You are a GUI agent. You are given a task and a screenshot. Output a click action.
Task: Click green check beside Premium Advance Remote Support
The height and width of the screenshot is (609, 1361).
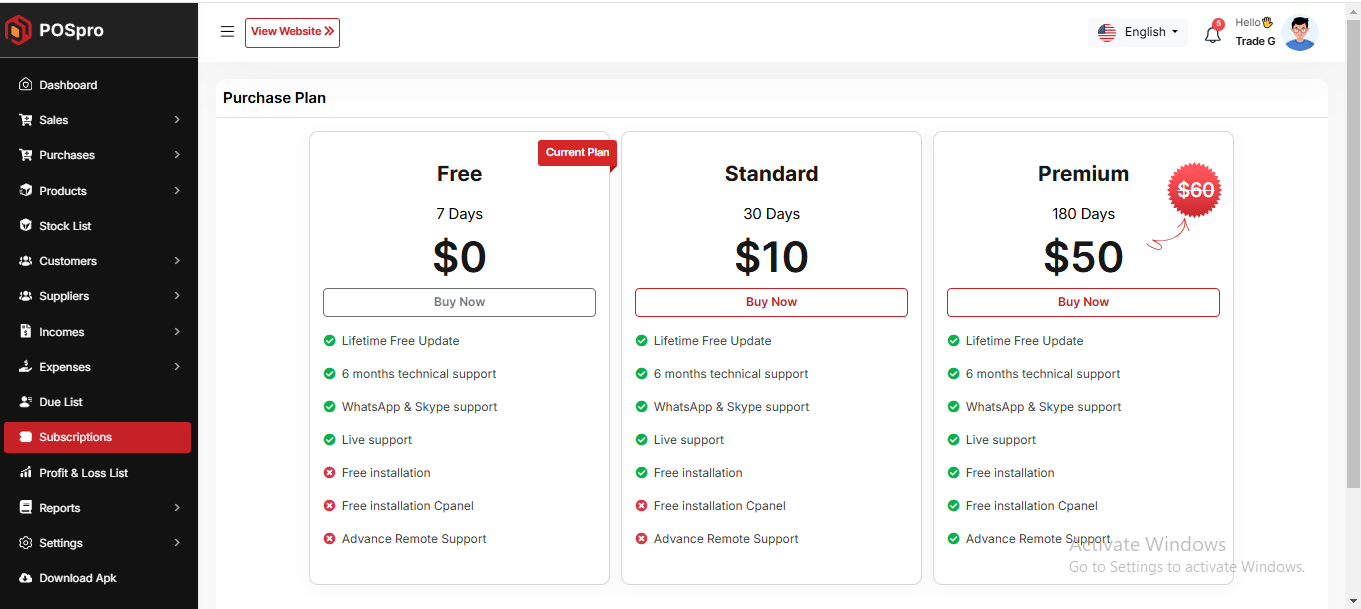click(x=953, y=539)
